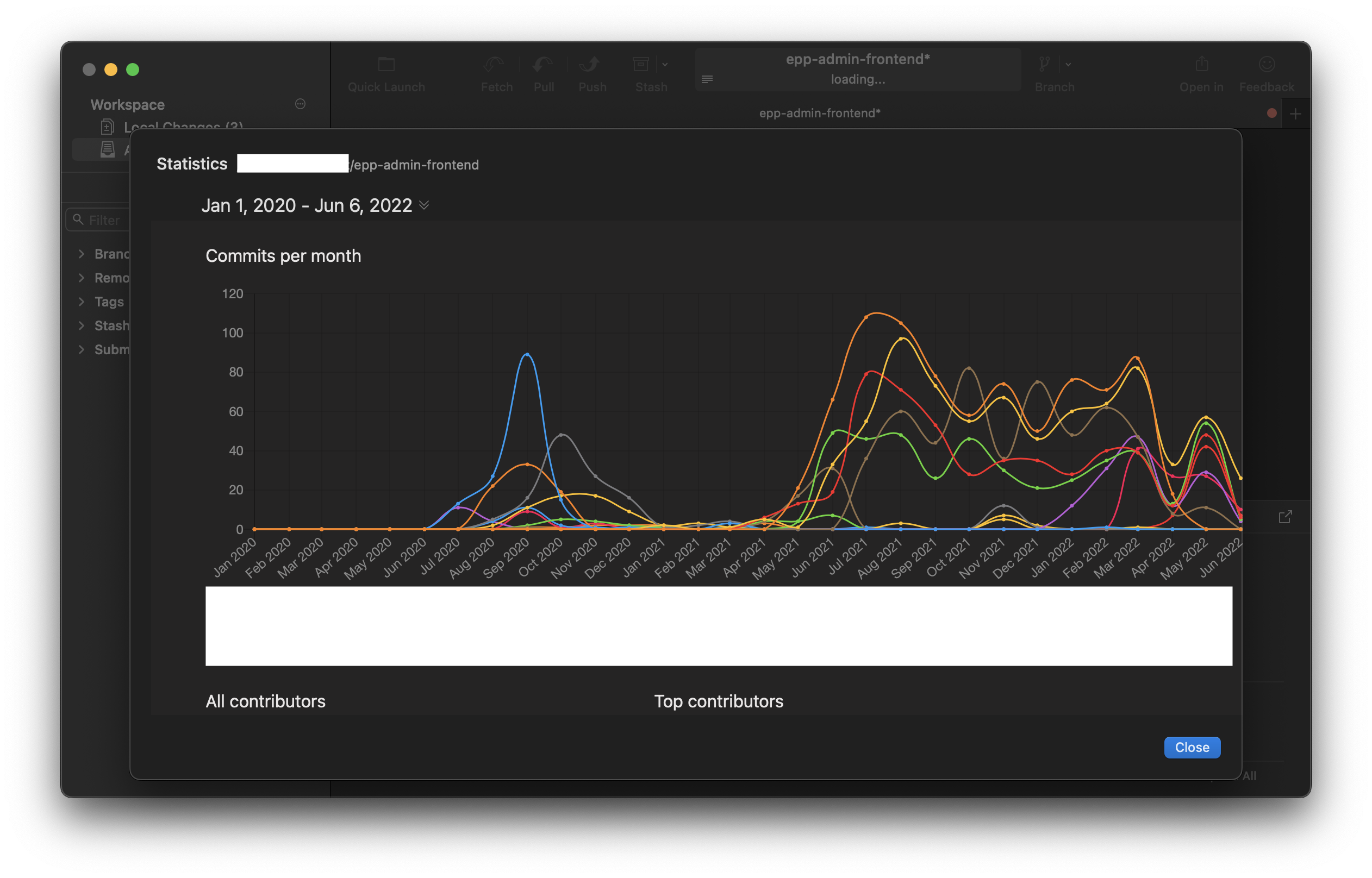The width and height of the screenshot is (1372, 878).
Task: Open the Stash options dropdown arrow
Action: tap(664, 65)
